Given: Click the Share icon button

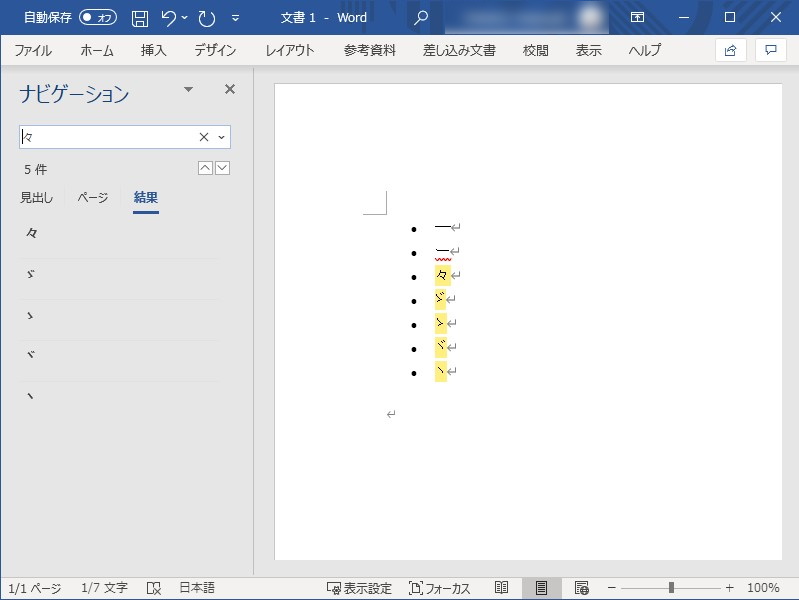Looking at the screenshot, I should (731, 50).
